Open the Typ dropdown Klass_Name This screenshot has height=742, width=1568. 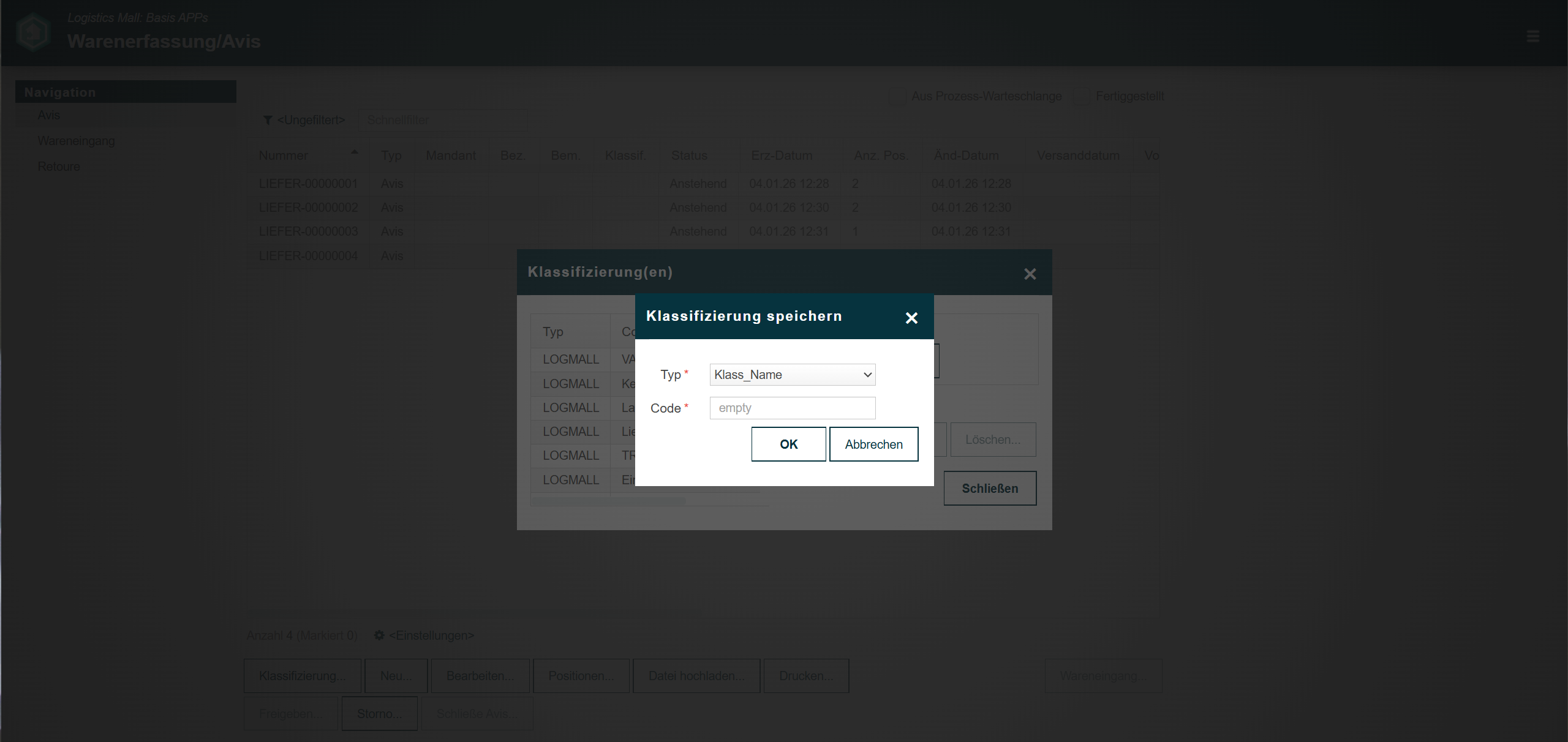tap(792, 375)
